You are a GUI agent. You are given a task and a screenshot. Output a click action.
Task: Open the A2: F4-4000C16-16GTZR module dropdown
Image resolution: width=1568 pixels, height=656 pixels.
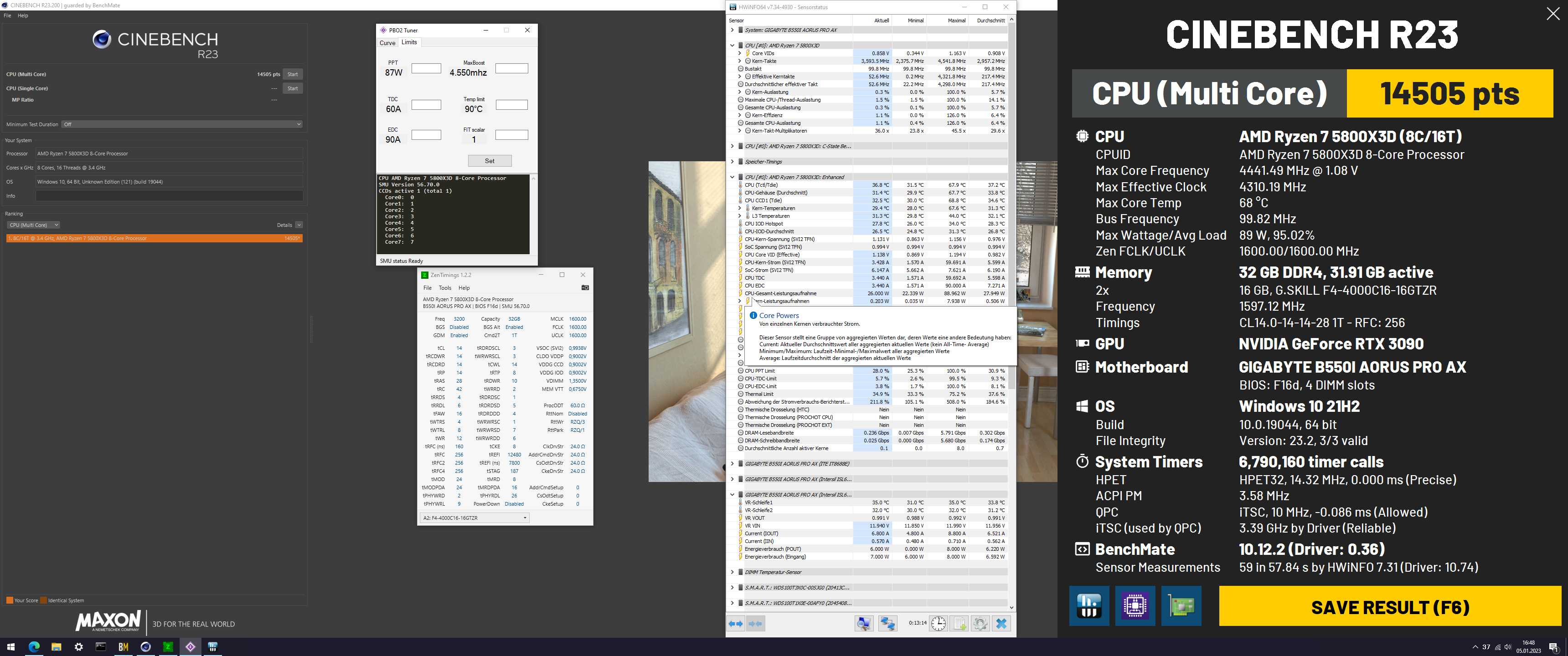click(x=474, y=518)
